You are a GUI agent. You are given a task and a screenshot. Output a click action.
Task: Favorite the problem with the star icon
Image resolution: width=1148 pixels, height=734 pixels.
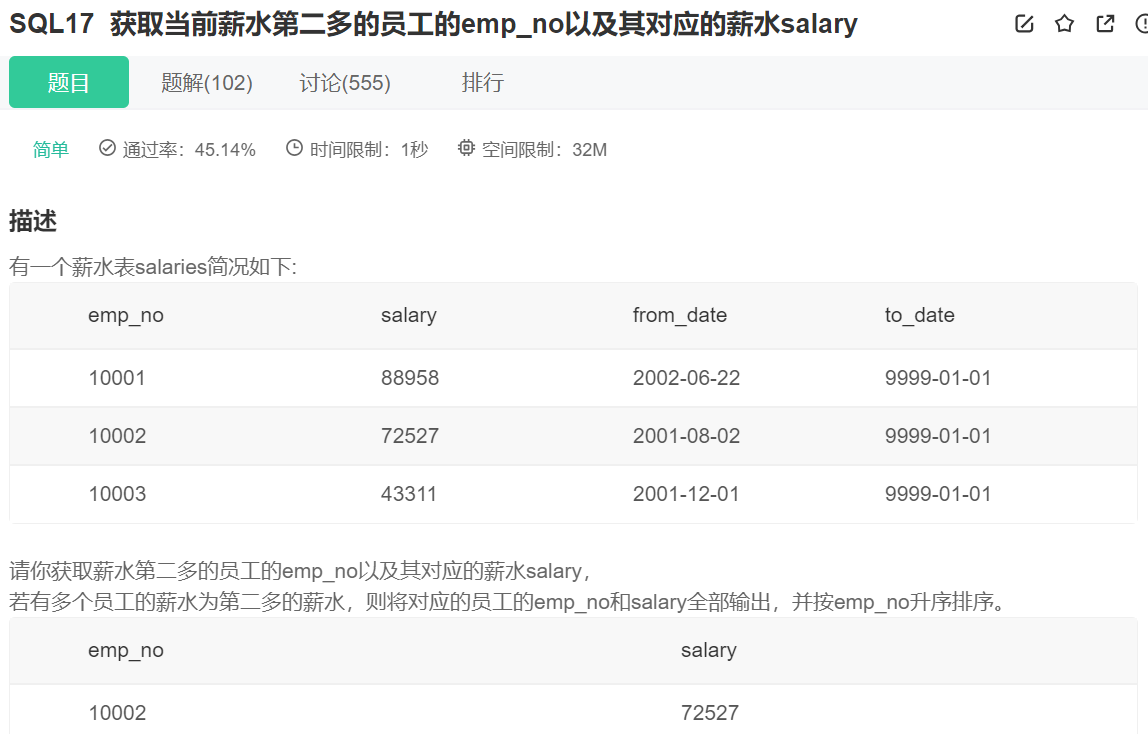pyautogui.click(x=1065, y=24)
